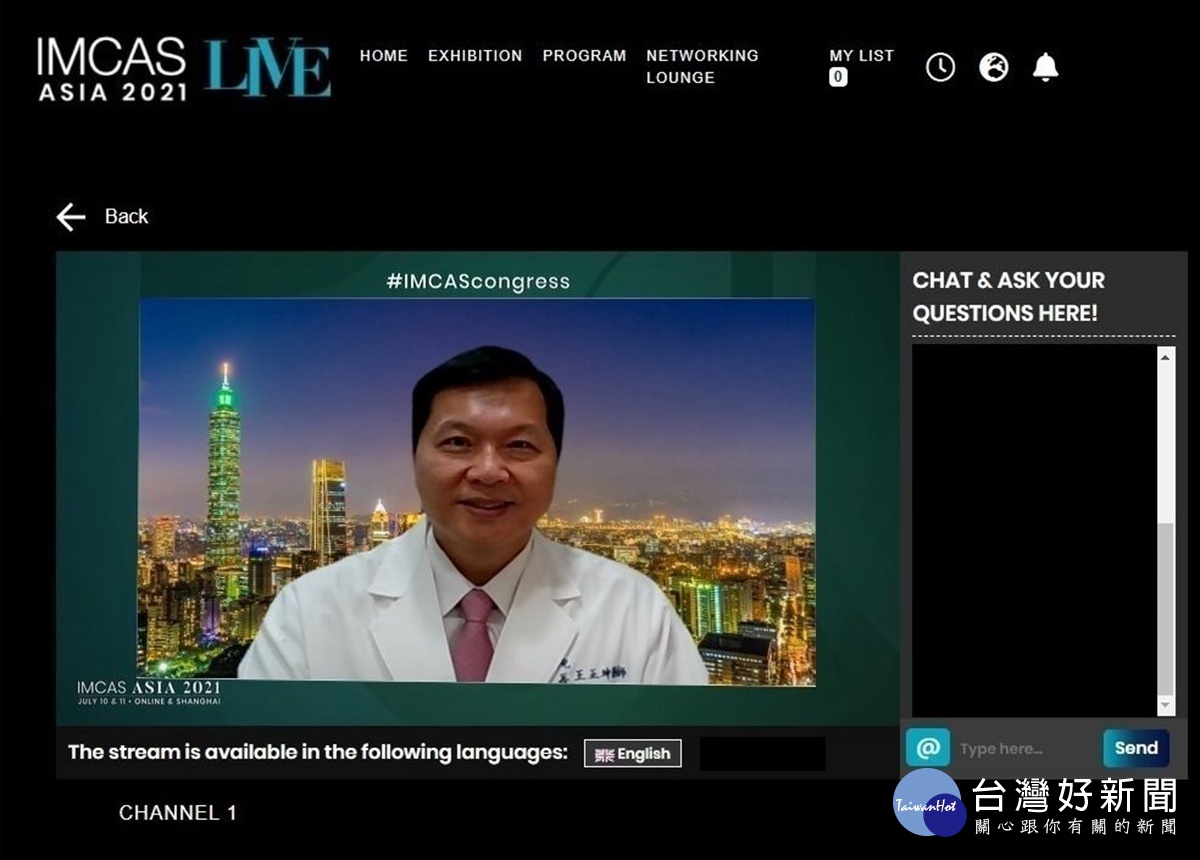Click the @ mention icon in chat
The width and height of the screenshot is (1200, 860).
pyautogui.click(x=927, y=748)
